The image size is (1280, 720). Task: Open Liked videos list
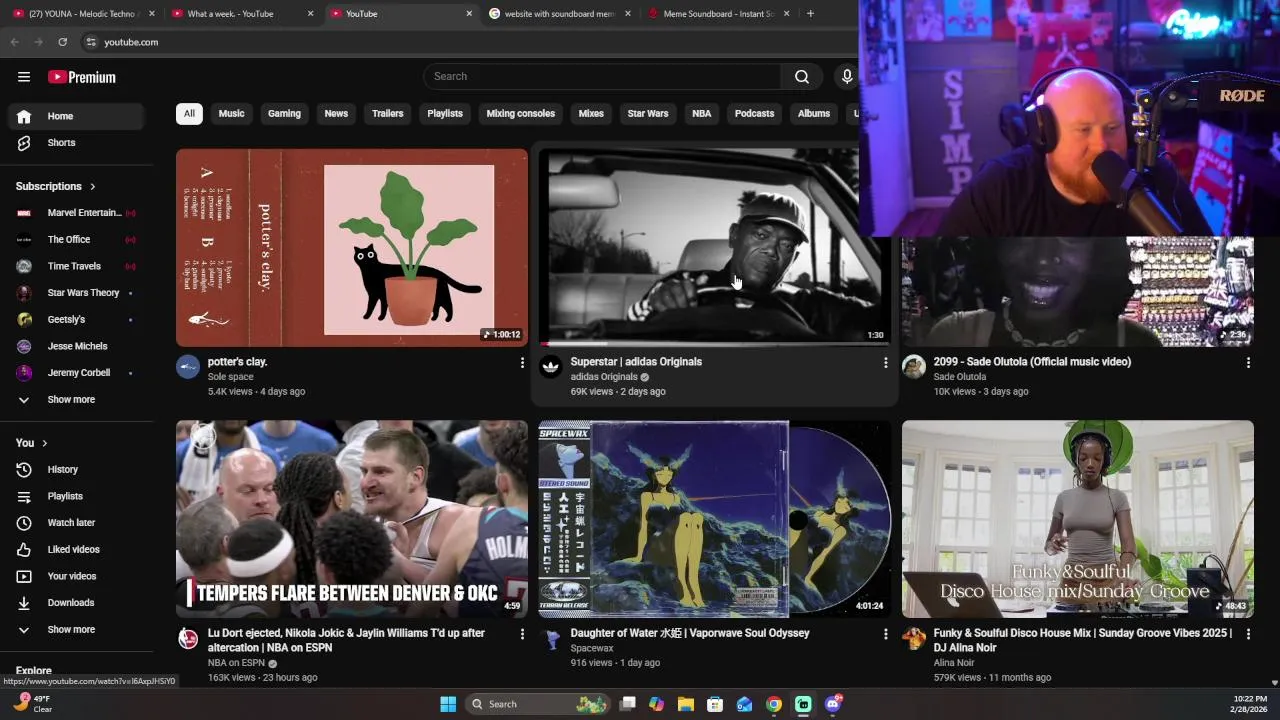(78, 550)
